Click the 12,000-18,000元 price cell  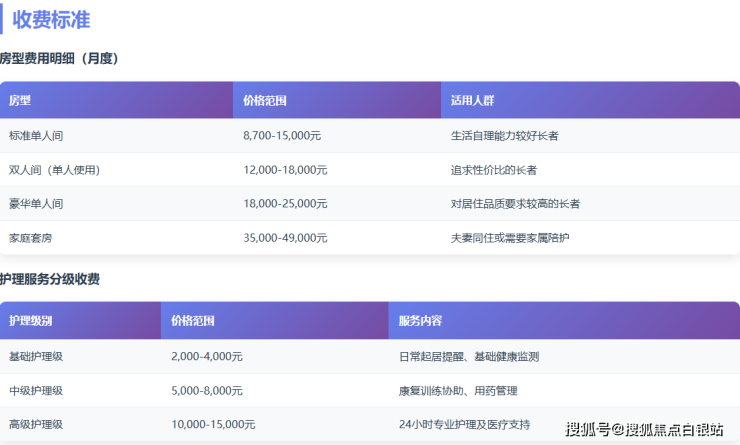pyautogui.click(x=285, y=170)
